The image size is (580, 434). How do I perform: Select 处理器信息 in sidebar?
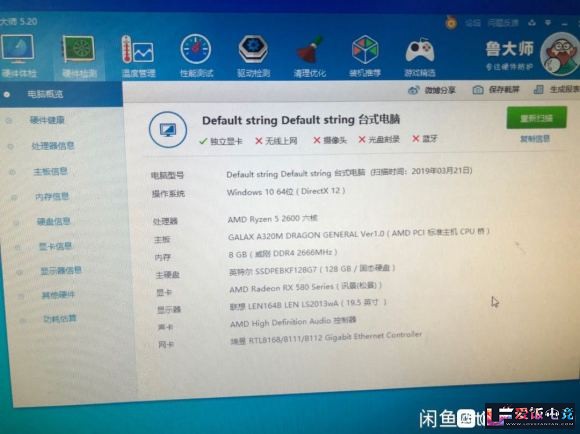tap(53, 146)
